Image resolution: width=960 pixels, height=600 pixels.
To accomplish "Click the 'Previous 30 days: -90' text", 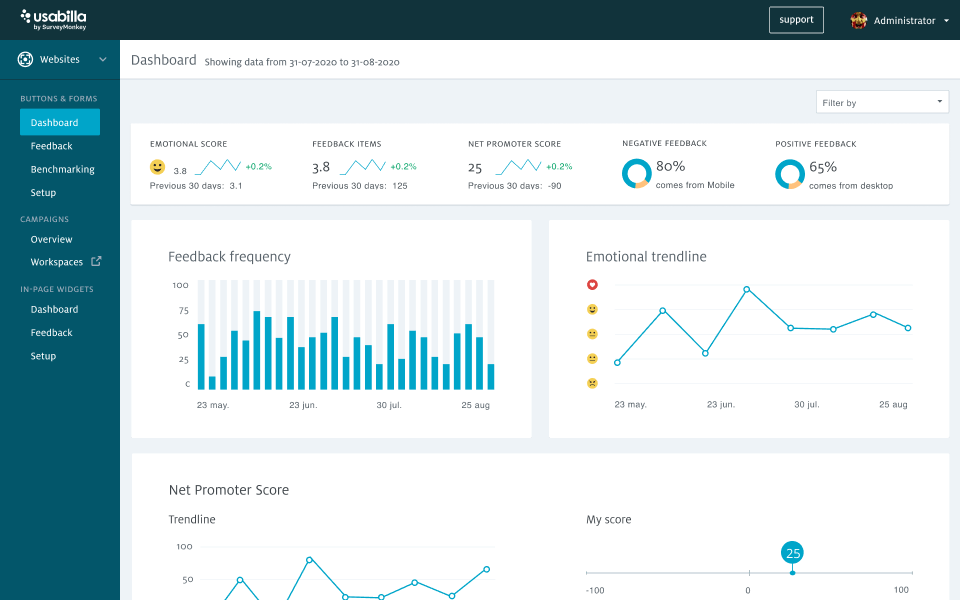I will [515, 186].
